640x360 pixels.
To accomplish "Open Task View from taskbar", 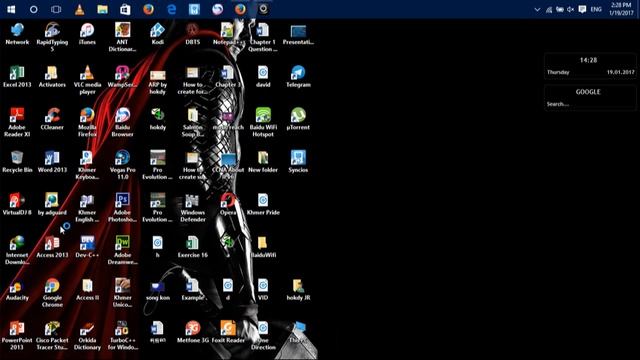I will point(56,9).
